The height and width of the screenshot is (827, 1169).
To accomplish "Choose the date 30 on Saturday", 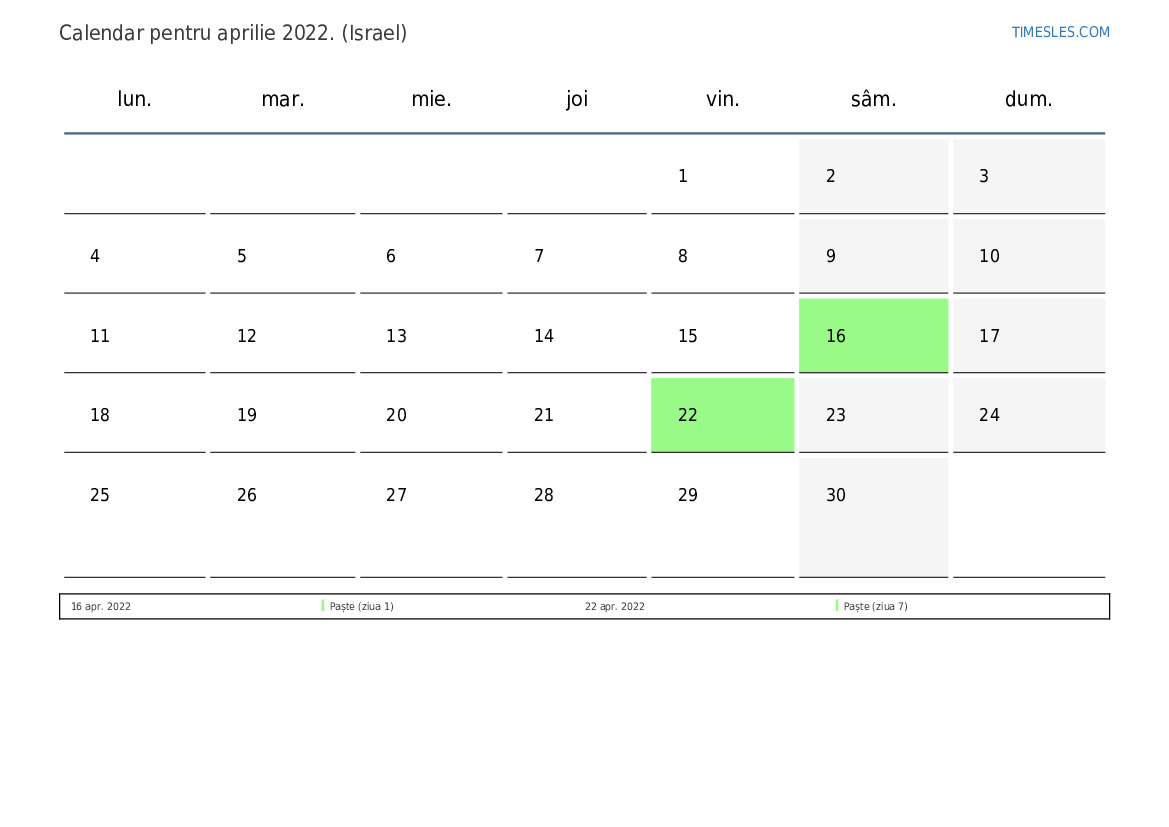I will (x=836, y=495).
